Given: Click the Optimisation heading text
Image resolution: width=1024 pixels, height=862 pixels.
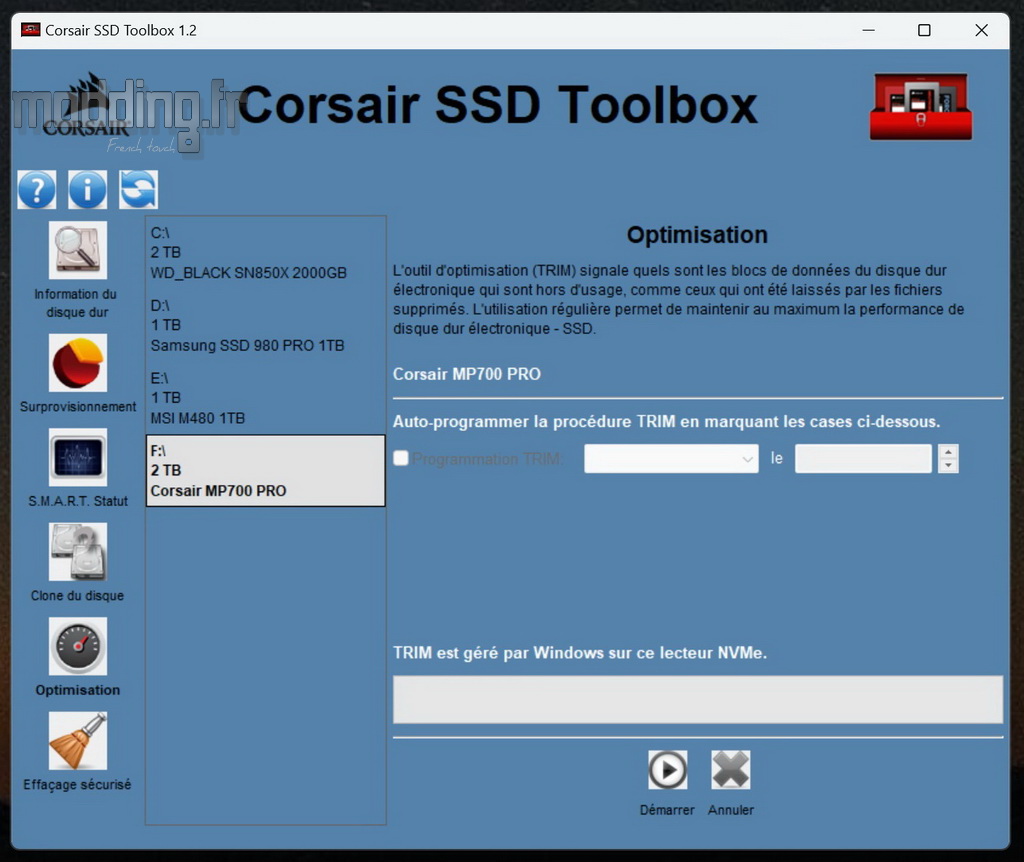Looking at the screenshot, I should pos(697,235).
